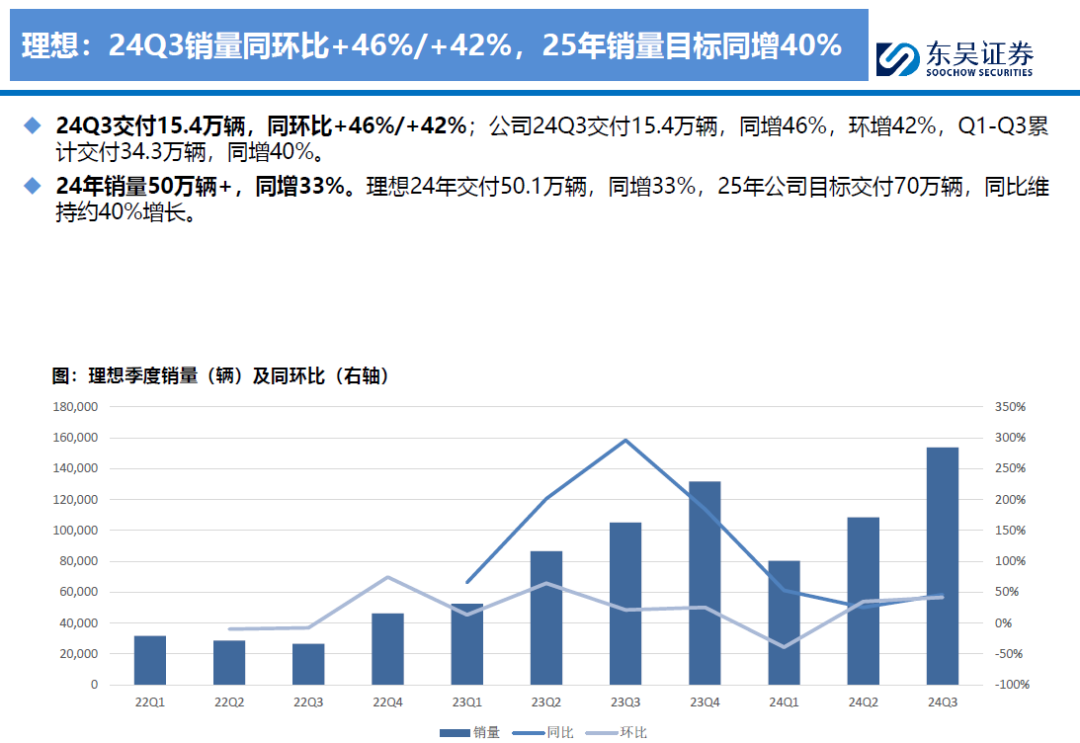Click the 东吴证券 company name text
The image size is (1080, 743).
pos(979,53)
